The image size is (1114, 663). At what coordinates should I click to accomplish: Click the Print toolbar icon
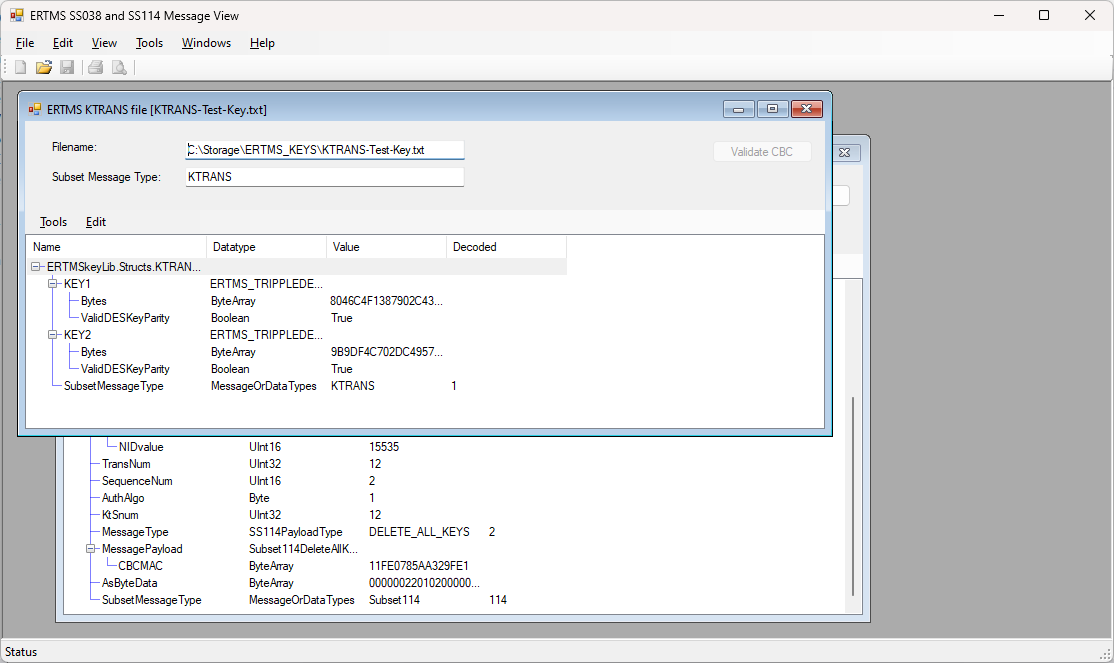pos(95,67)
